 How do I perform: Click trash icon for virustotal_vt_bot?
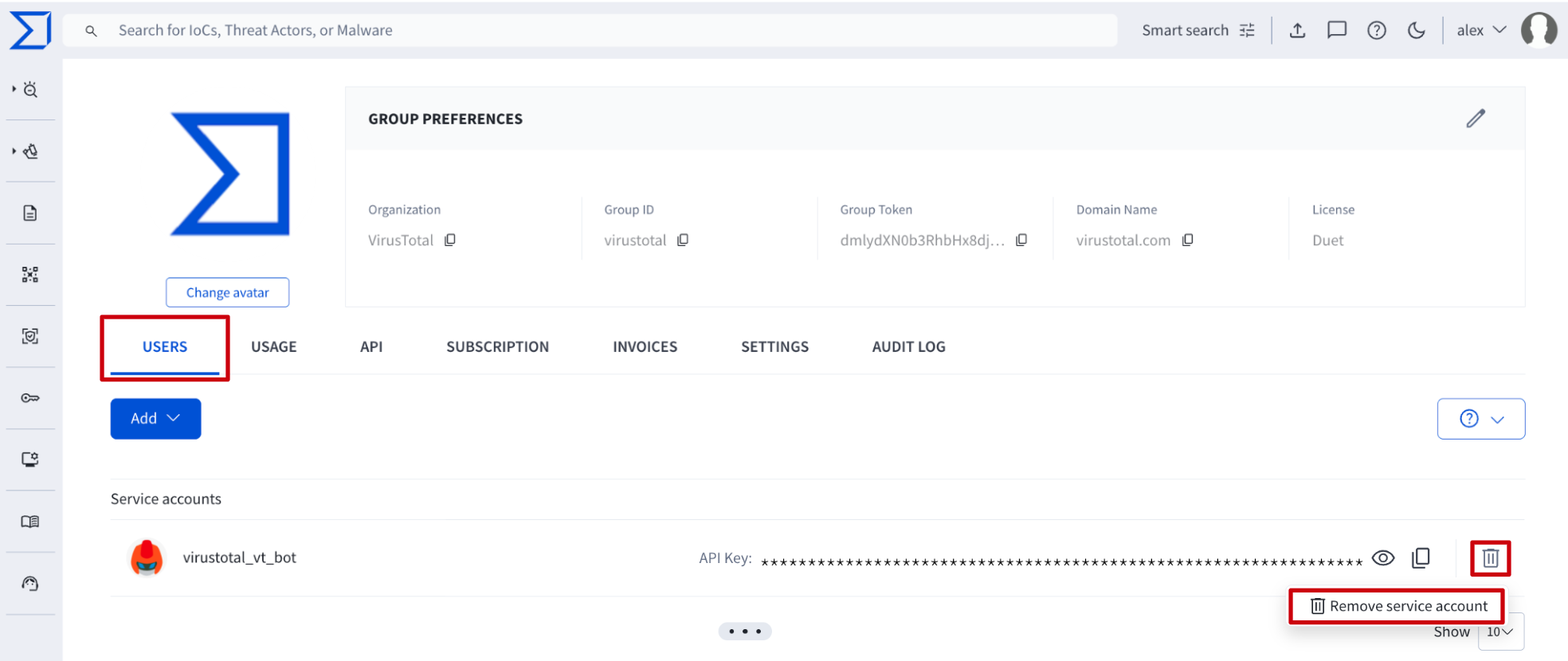(1491, 557)
